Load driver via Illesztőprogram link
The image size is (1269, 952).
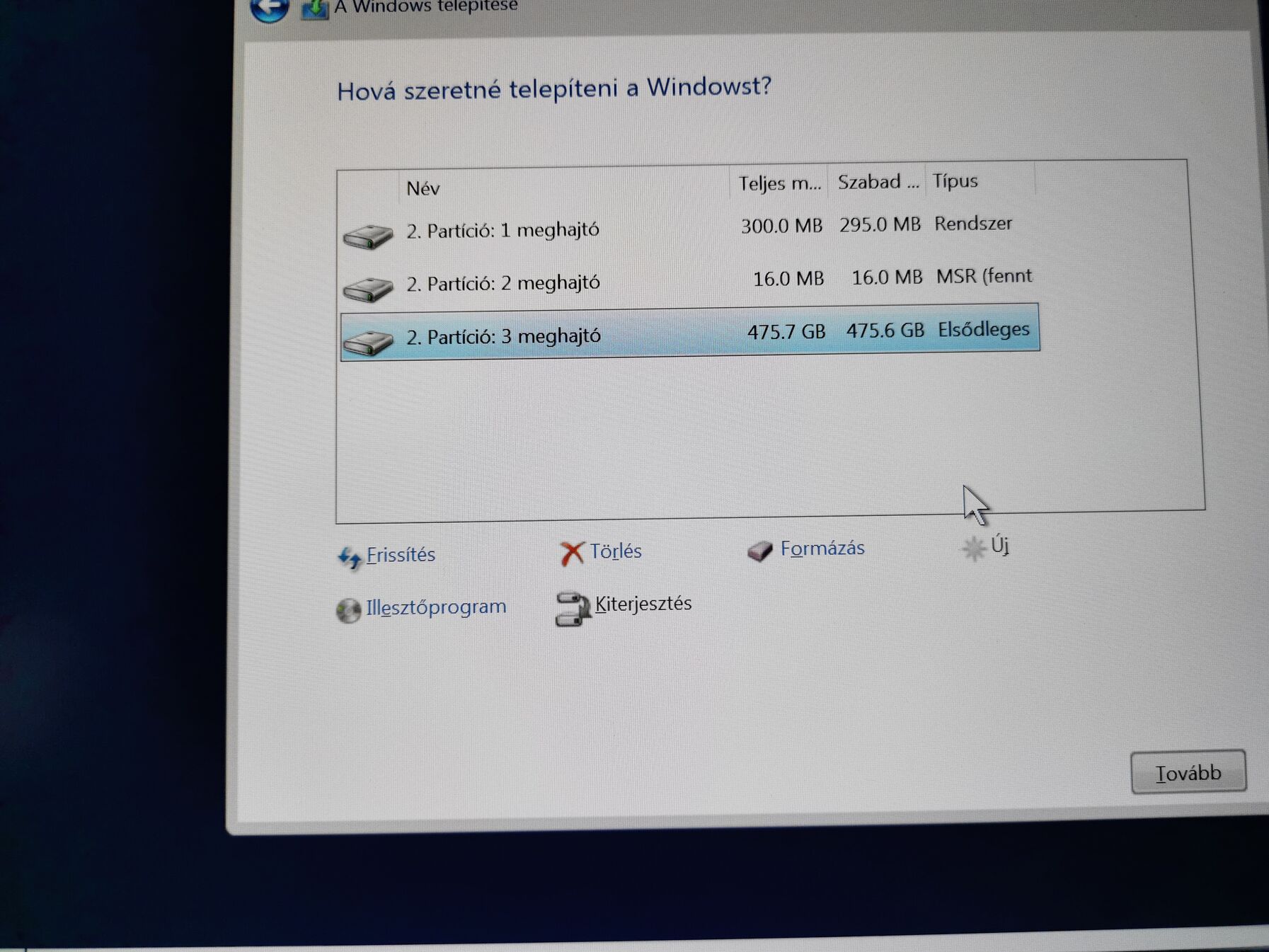[x=436, y=608]
